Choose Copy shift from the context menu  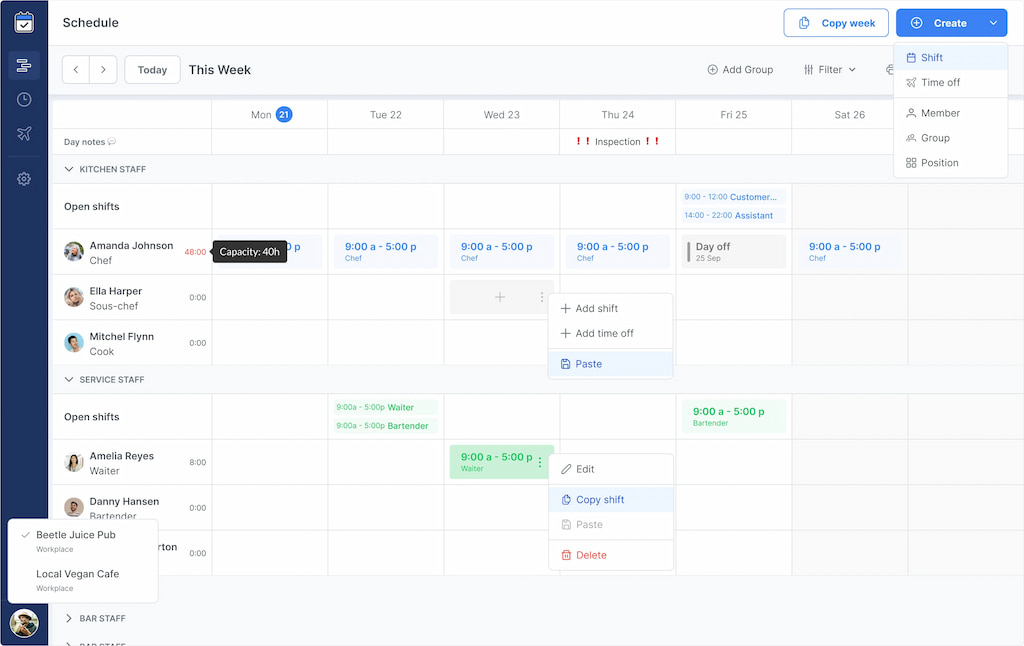[x=598, y=500]
